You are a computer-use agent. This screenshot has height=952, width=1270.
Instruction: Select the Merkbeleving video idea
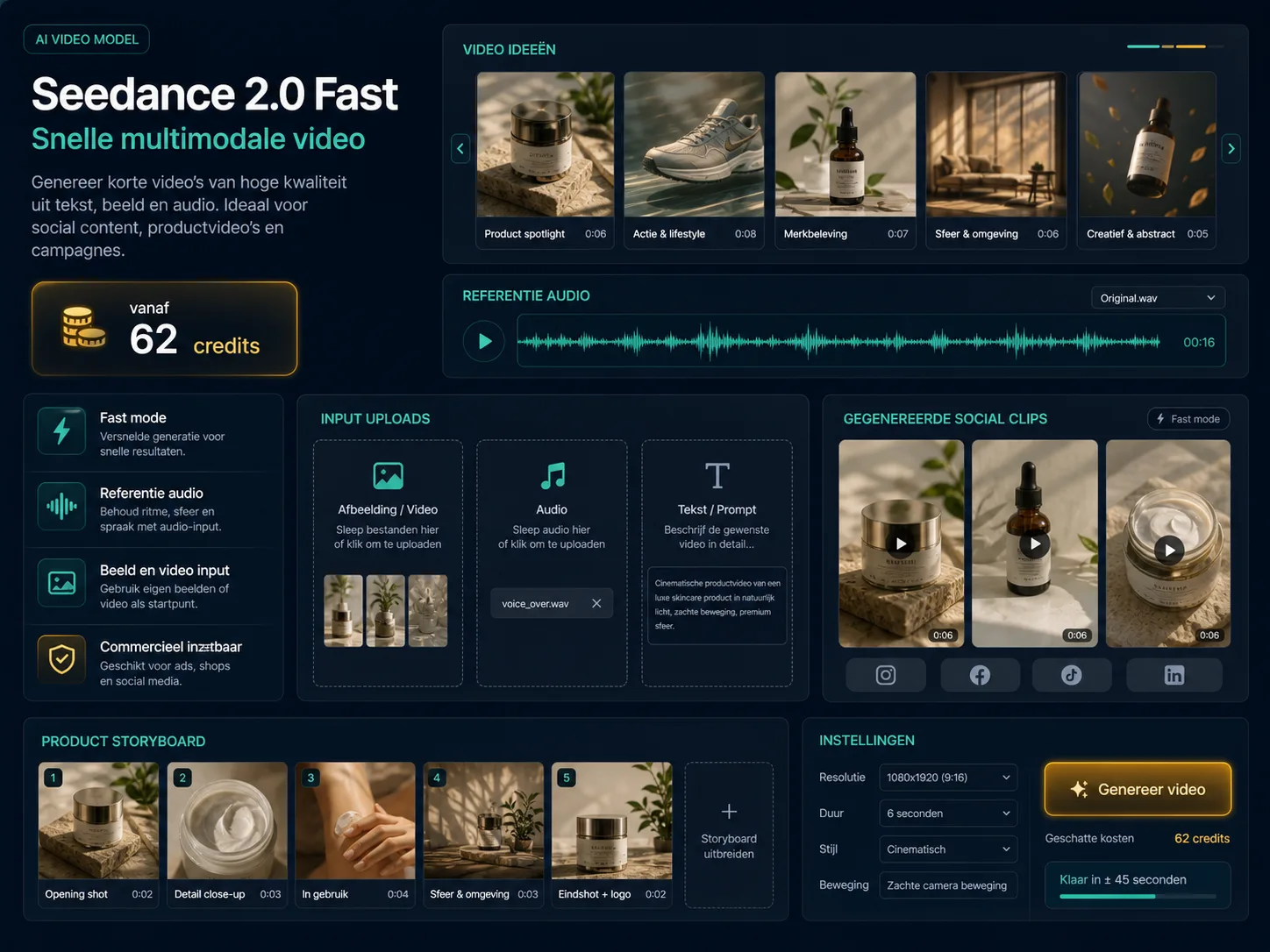click(x=845, y=160)
